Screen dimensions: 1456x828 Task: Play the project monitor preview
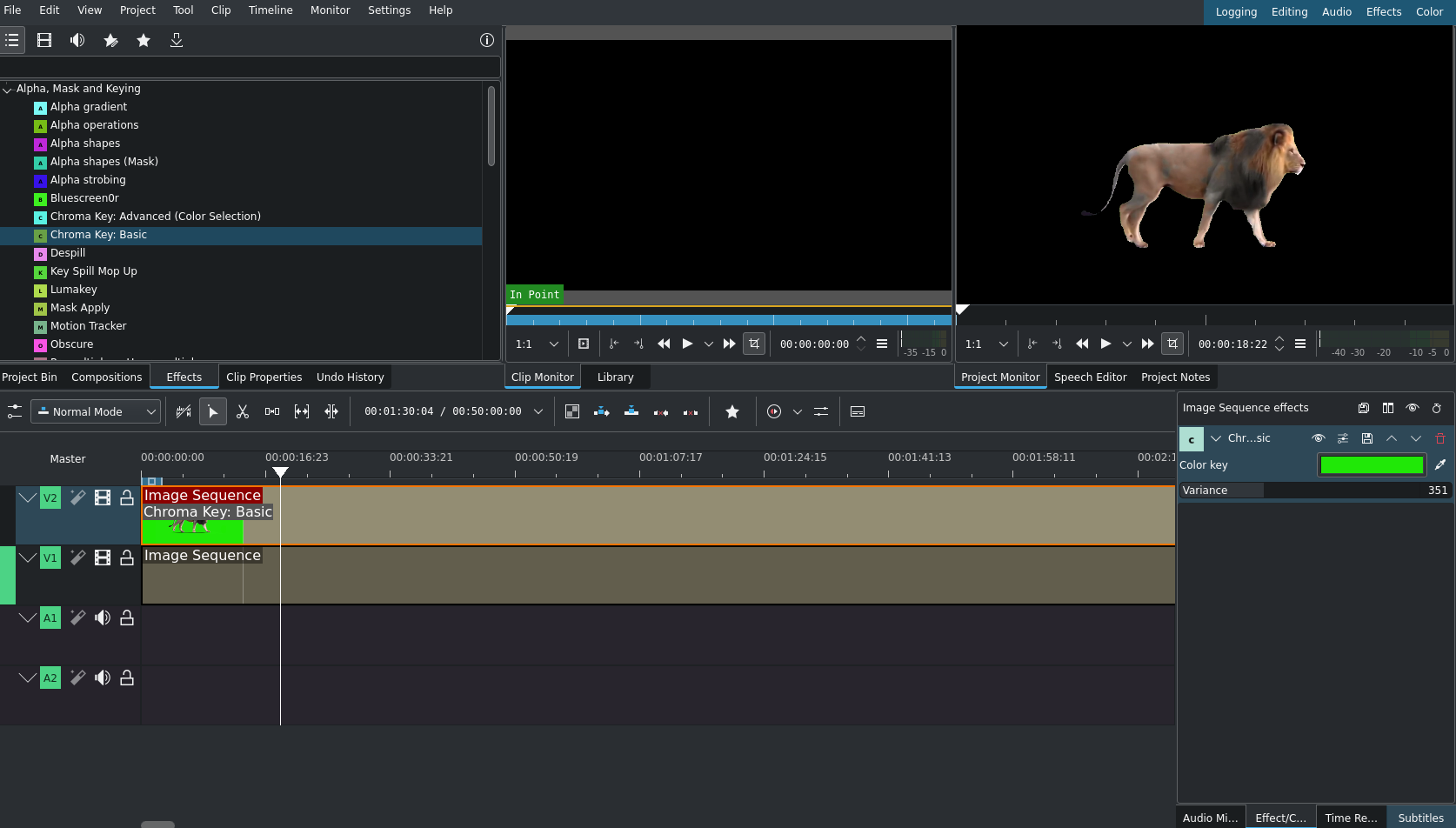click(1105, 344)
